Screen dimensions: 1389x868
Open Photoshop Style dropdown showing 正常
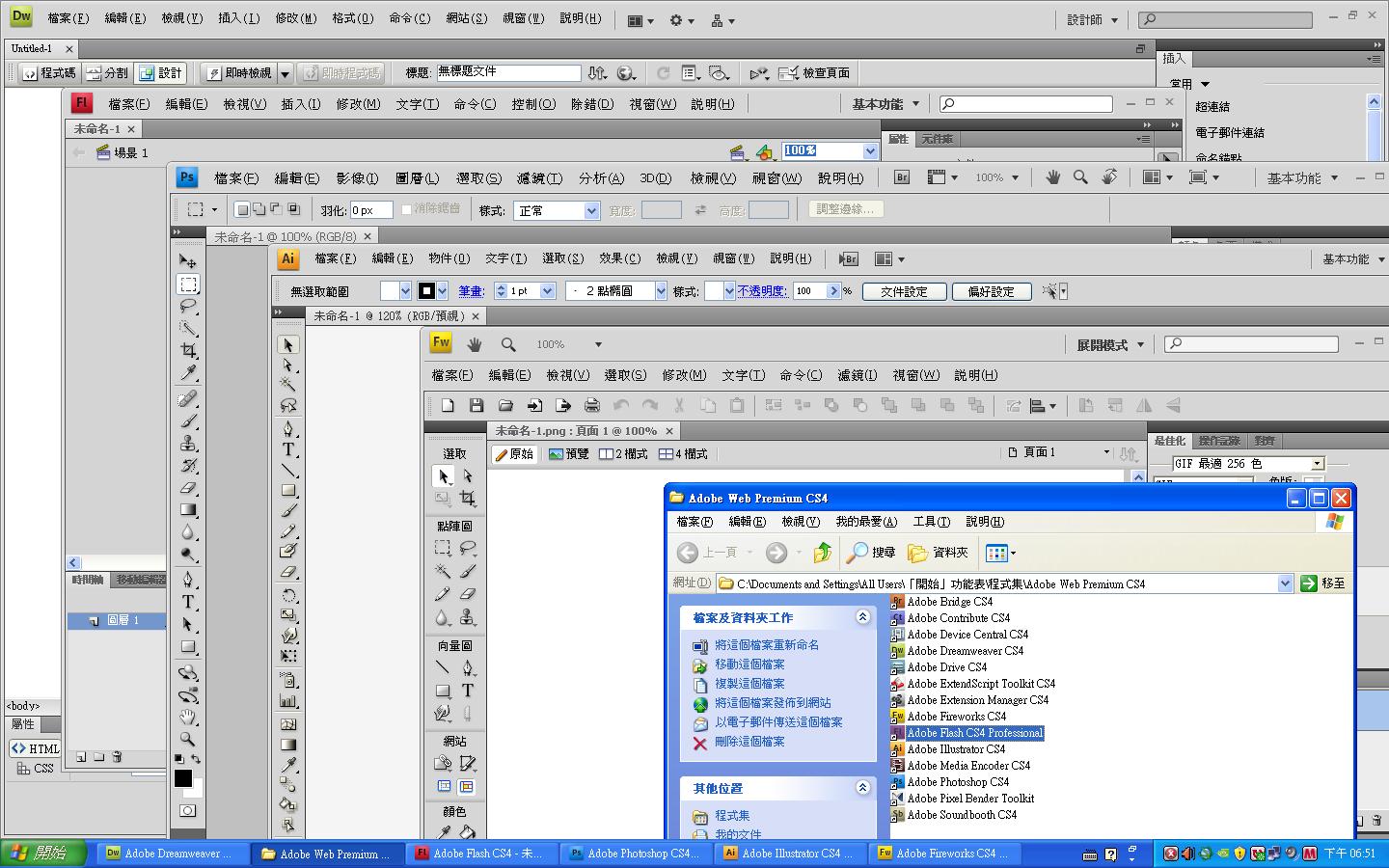pos(558,210)
